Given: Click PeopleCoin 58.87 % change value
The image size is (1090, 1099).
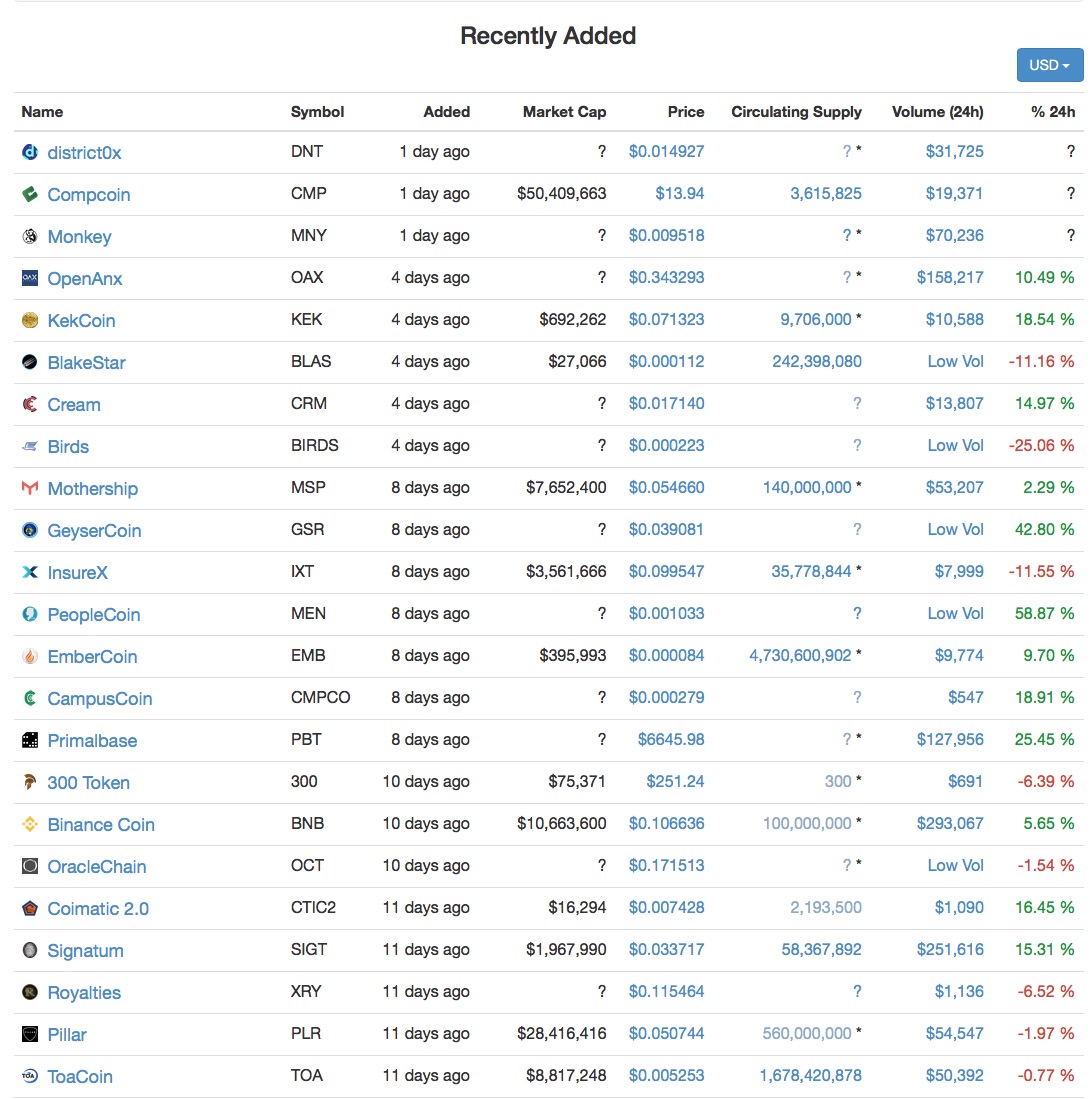Looking at the screenshot, I should (1044, 614).
